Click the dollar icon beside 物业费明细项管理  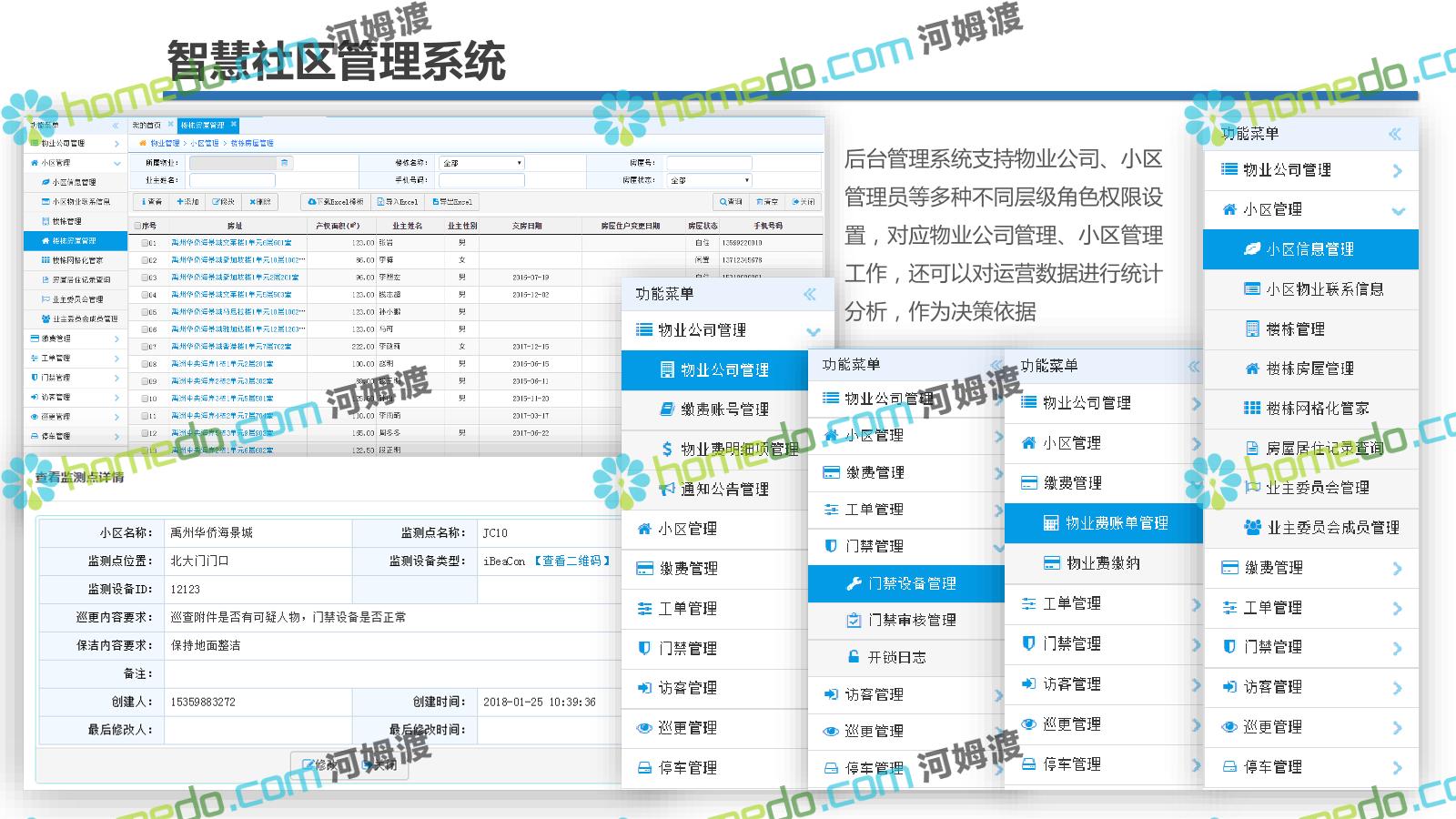[x=668, y=449]
